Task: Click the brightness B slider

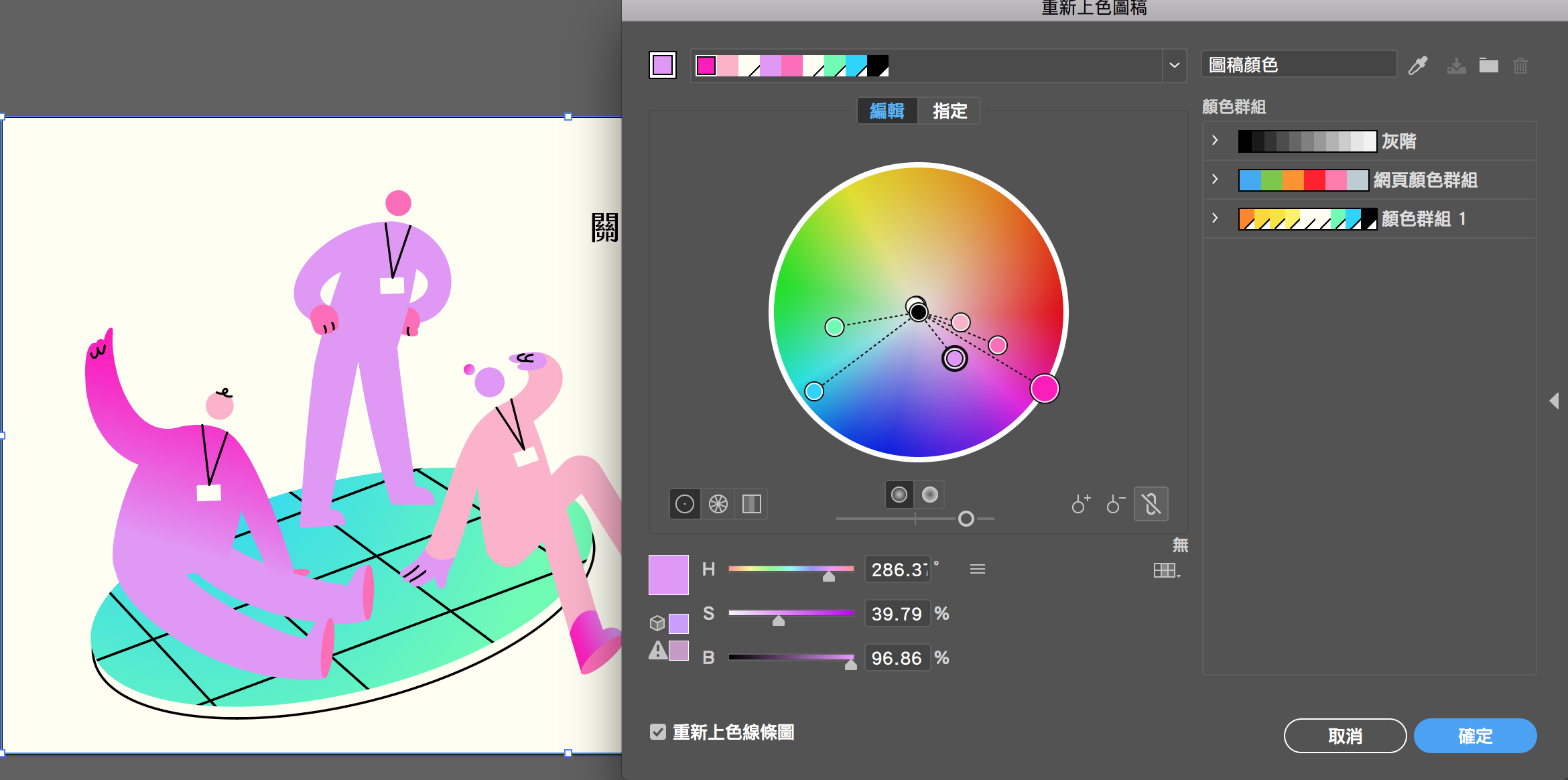Action: click(791, 657)
